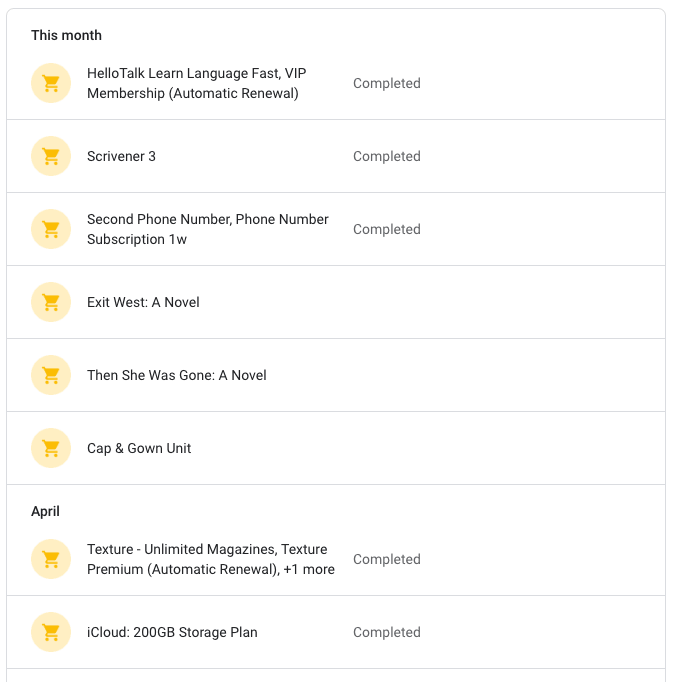Image resolution: width=674 pixels, height=682 pixels.
Task: Click the cart icon for Second Phone Number
Action: 51,229
